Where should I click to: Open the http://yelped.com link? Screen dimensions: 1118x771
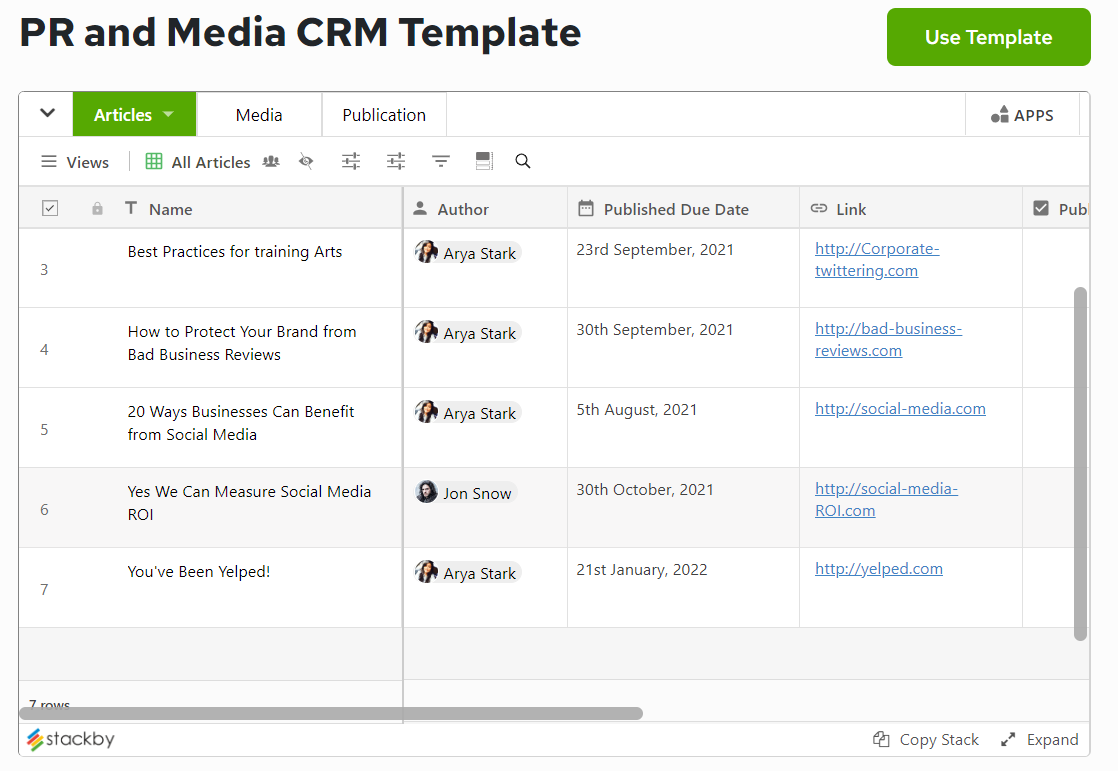878,568
